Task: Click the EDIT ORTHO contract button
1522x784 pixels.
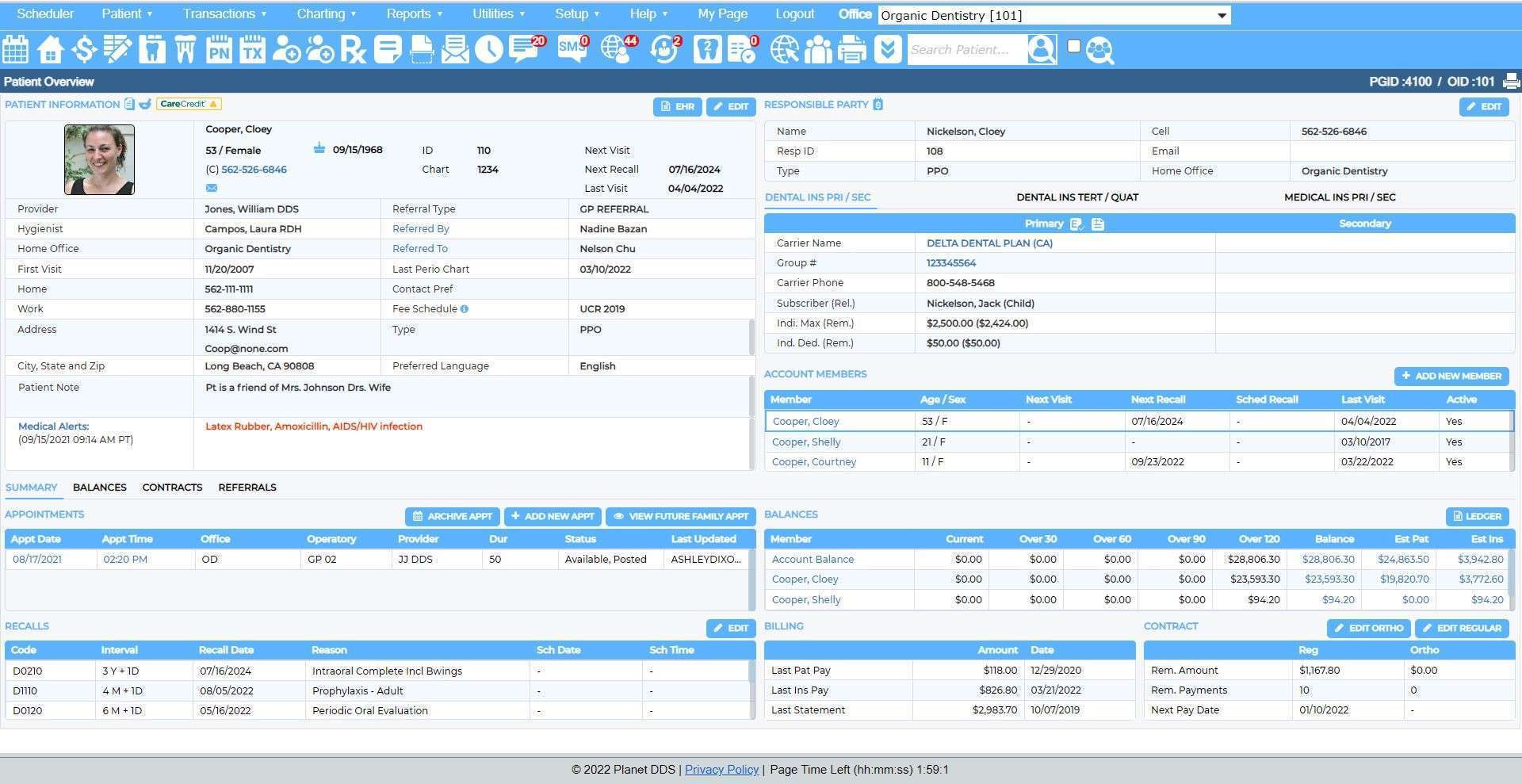Action: tap(1368, 628)
